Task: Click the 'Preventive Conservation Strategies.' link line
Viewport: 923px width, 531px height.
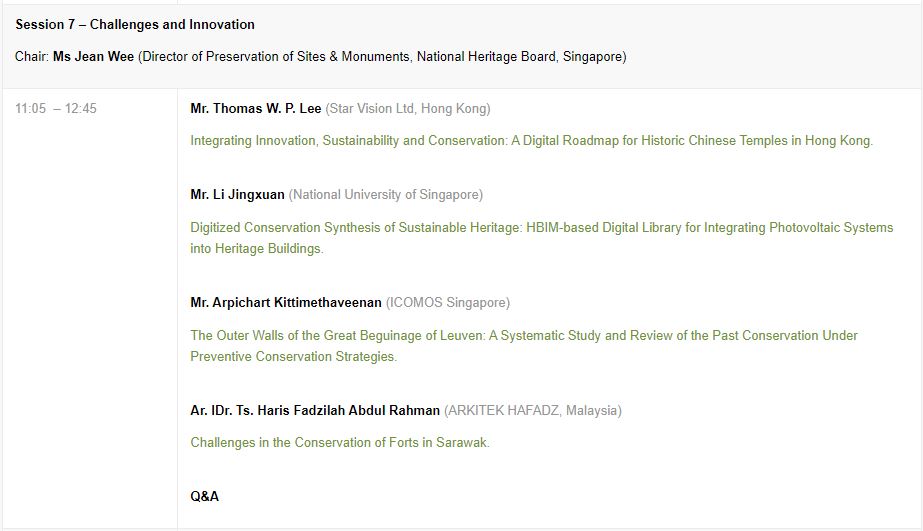Action: pos(293,357)
